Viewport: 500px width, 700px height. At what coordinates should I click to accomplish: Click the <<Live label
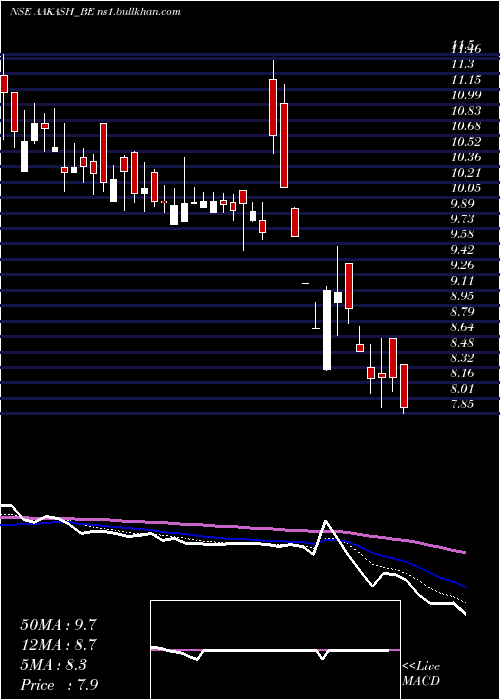(421, 667)
